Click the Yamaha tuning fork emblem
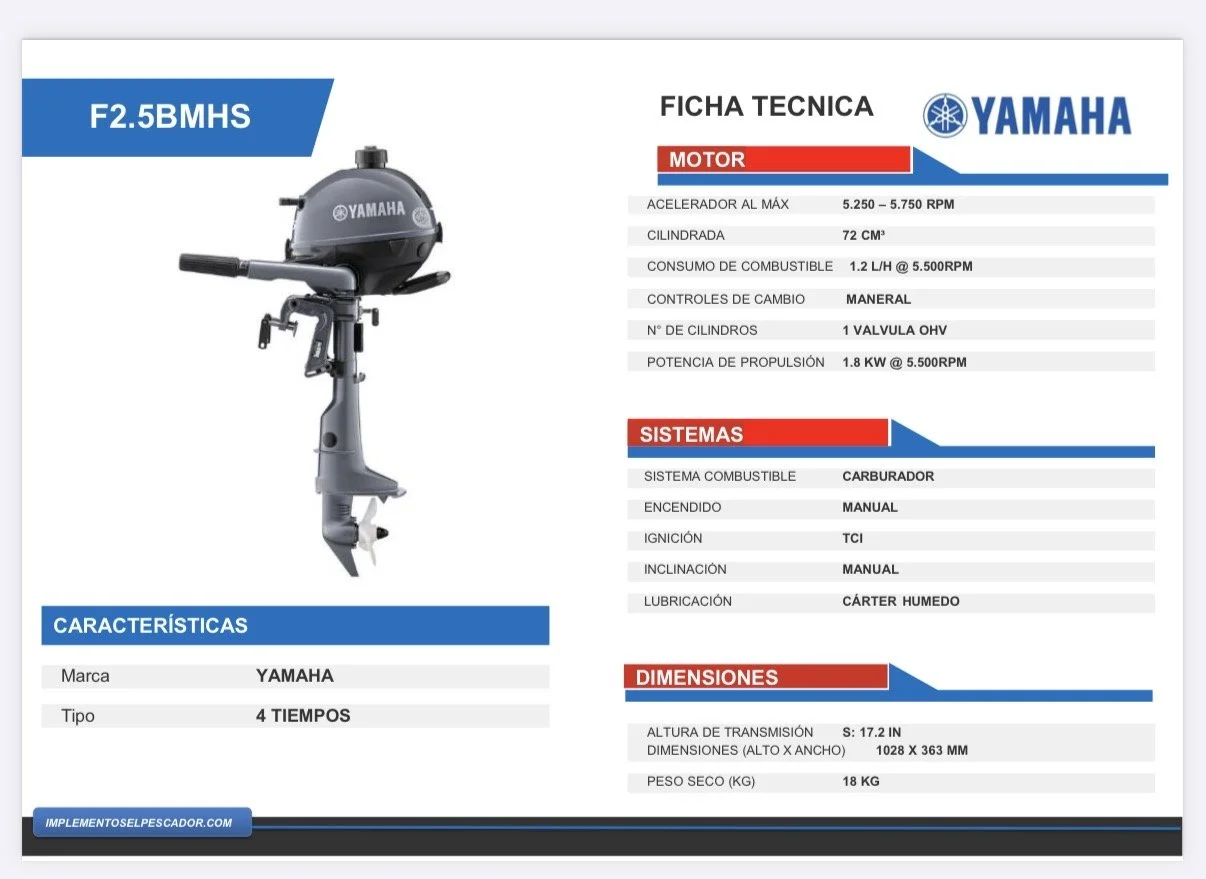The height and width of the screenshot is (879, 1206). [x=945, y=116]
